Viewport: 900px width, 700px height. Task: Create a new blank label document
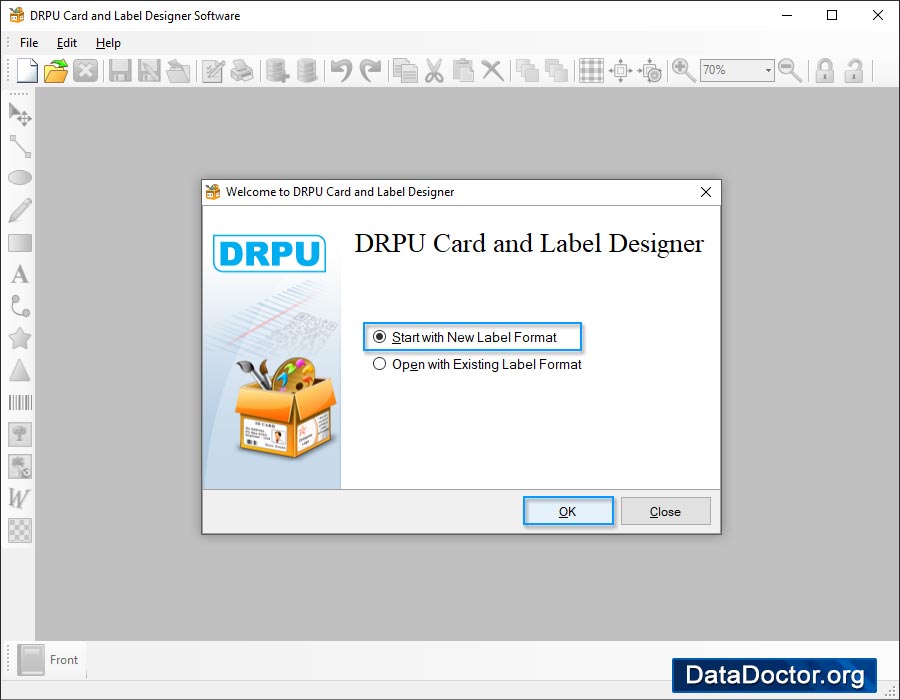pyautogui.click(x=27, y=71)
